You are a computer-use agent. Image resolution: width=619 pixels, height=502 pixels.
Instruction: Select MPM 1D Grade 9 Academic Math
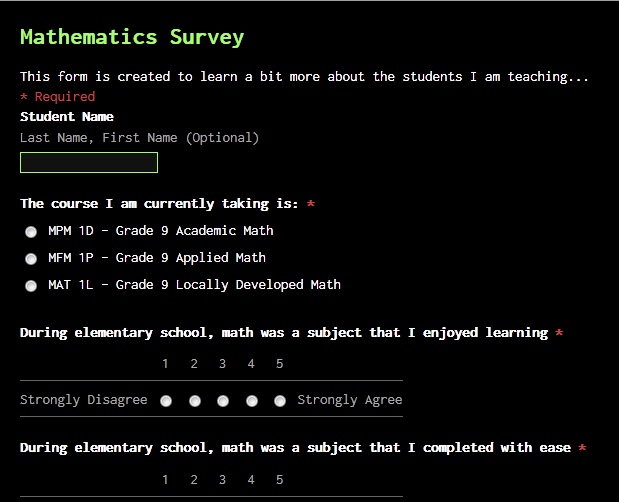31,232
